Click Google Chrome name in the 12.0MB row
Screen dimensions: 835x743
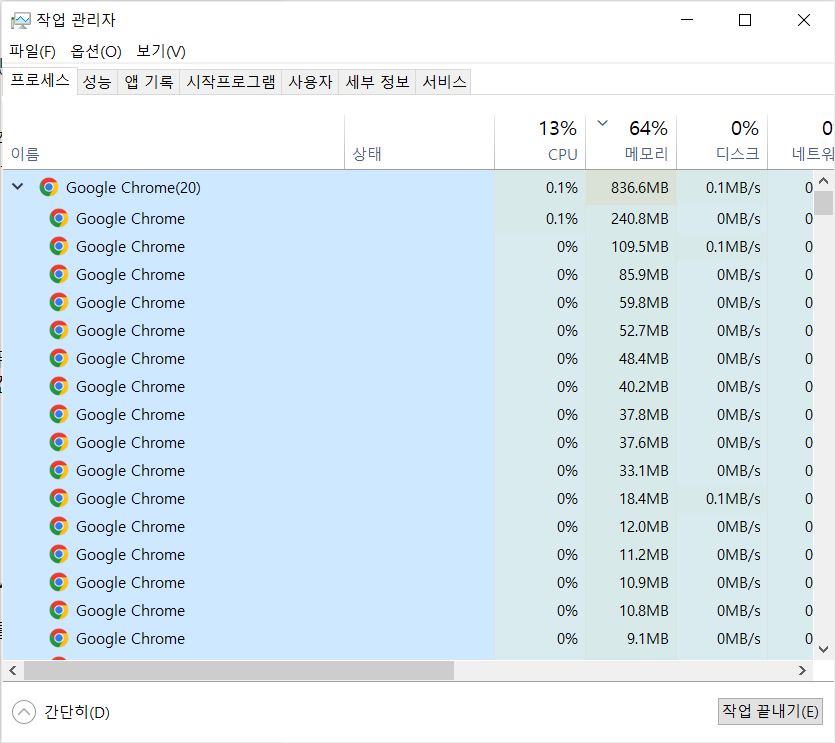pyautogui.click(x=130, y=526)
